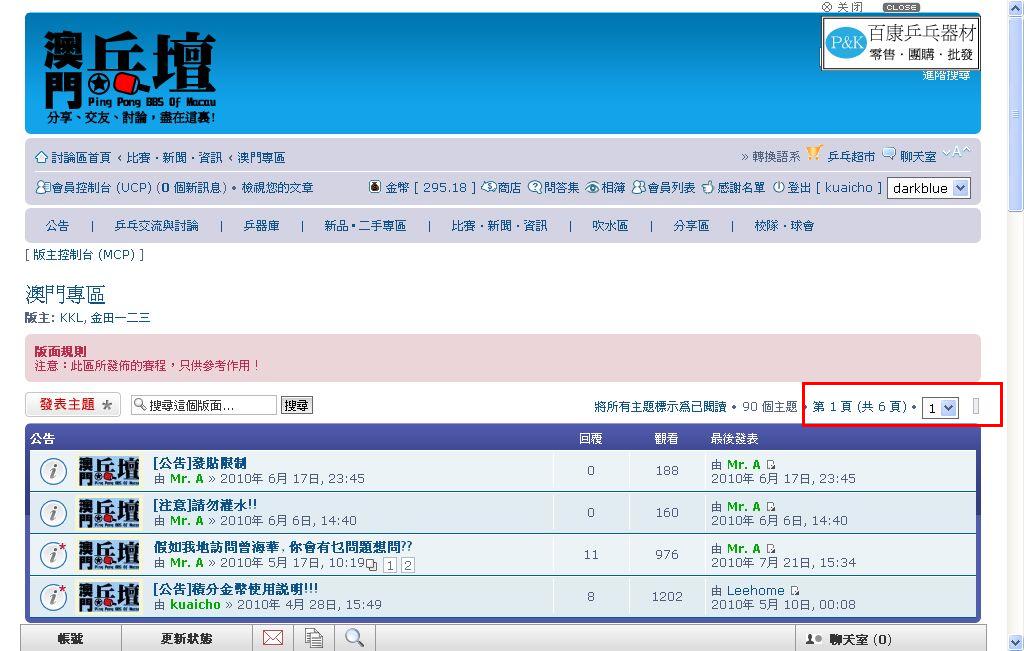
Task: Open the darkblue style dropdown
Action: pyautogui.click(x=929, y=188)
